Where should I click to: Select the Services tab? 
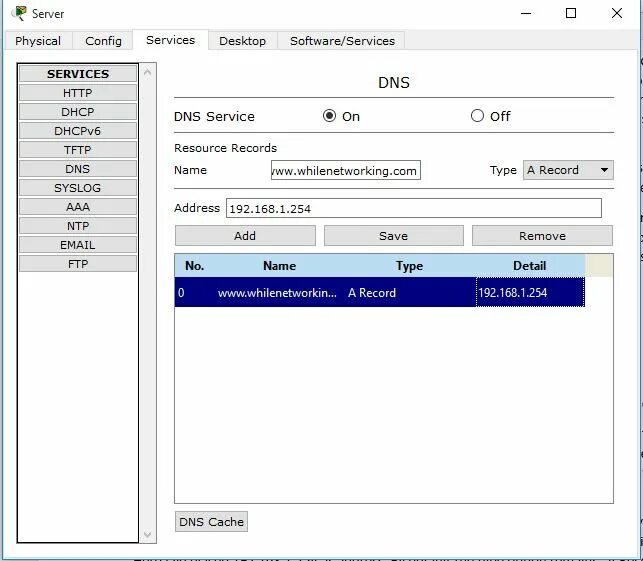(x=171, y=40)
